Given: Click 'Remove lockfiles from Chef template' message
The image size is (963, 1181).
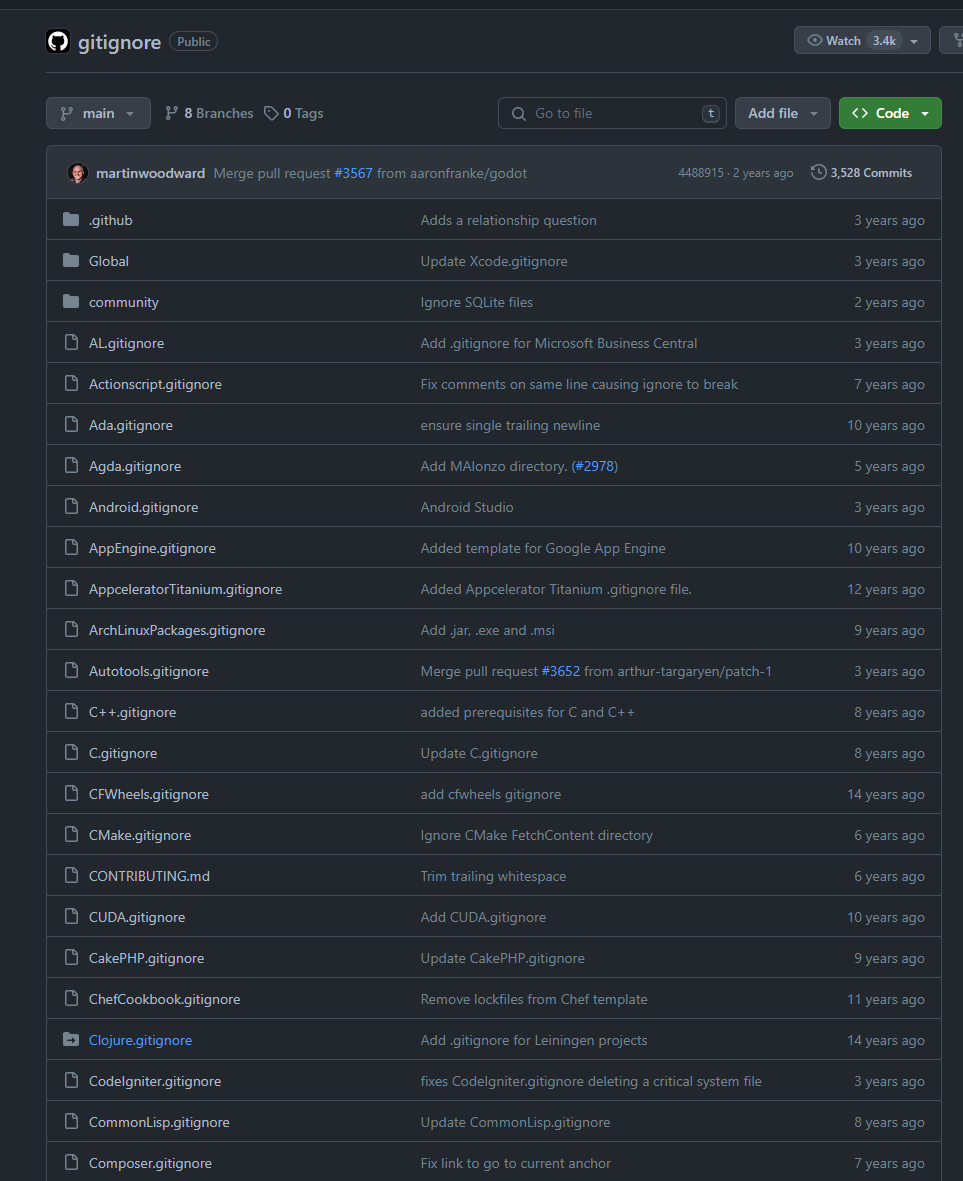Looking at the screenshot, I should [x=534, y=999].
